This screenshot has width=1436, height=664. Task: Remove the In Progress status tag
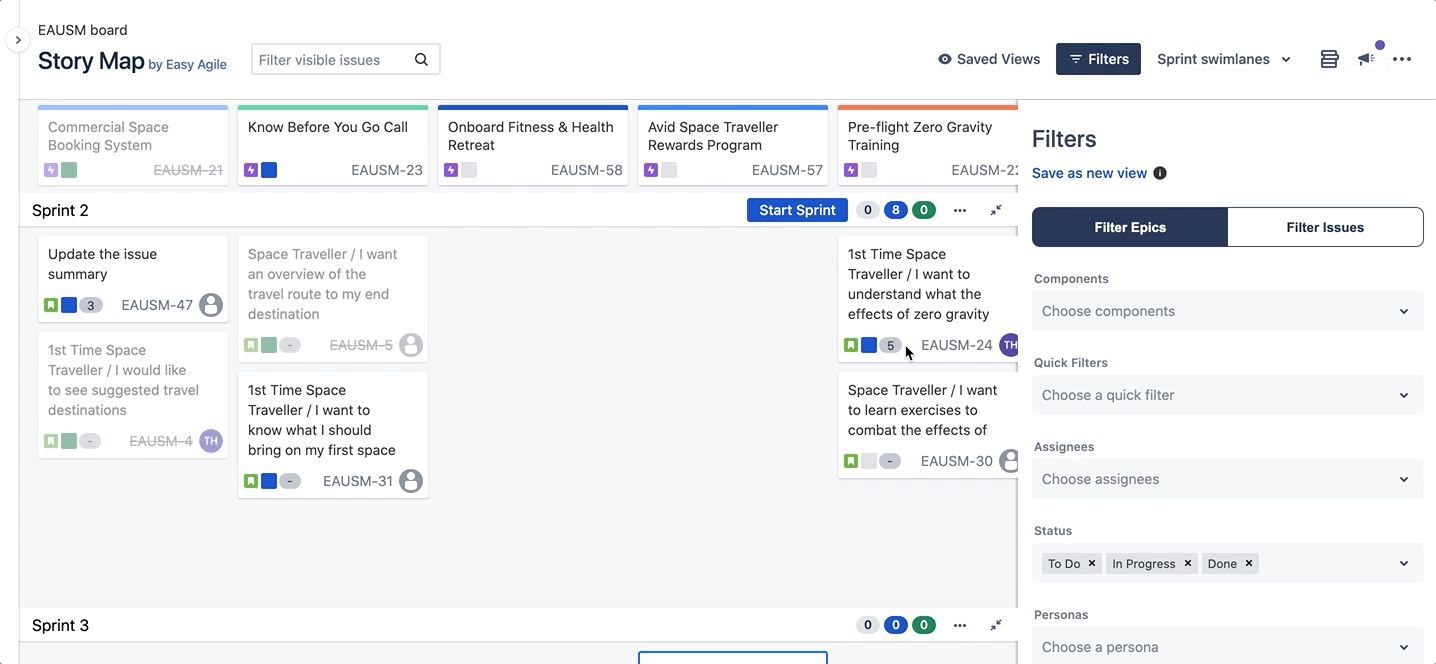(x=1188, y=564)
